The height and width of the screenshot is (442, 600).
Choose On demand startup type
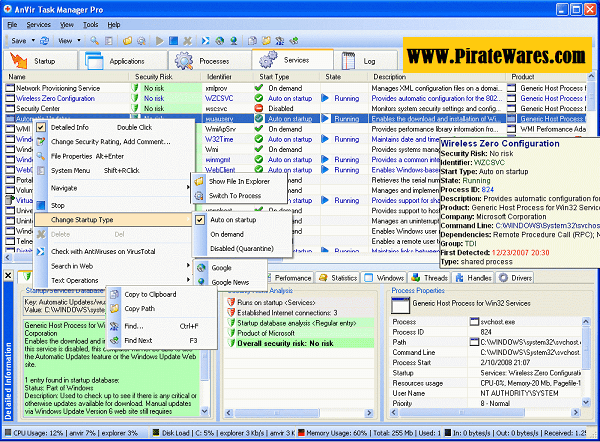(242, 234)
